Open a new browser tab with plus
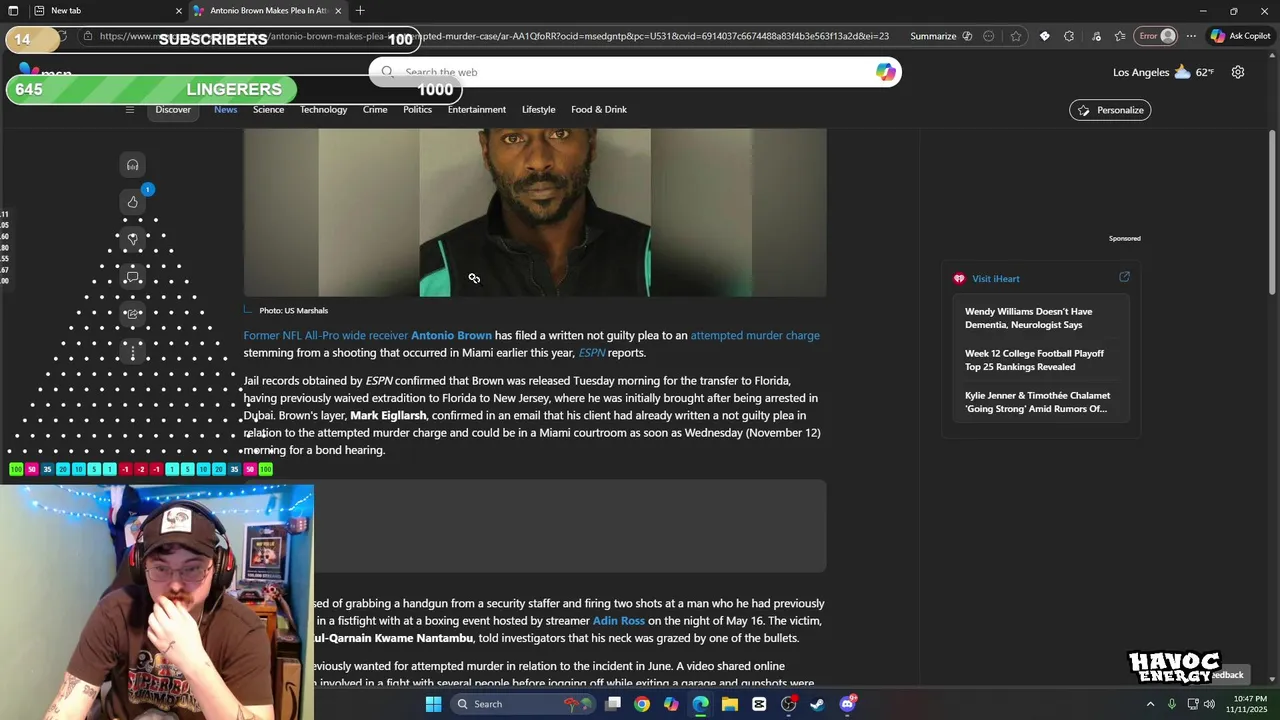Viewport: 1280px width, 720px height. (x=360, y=10)
